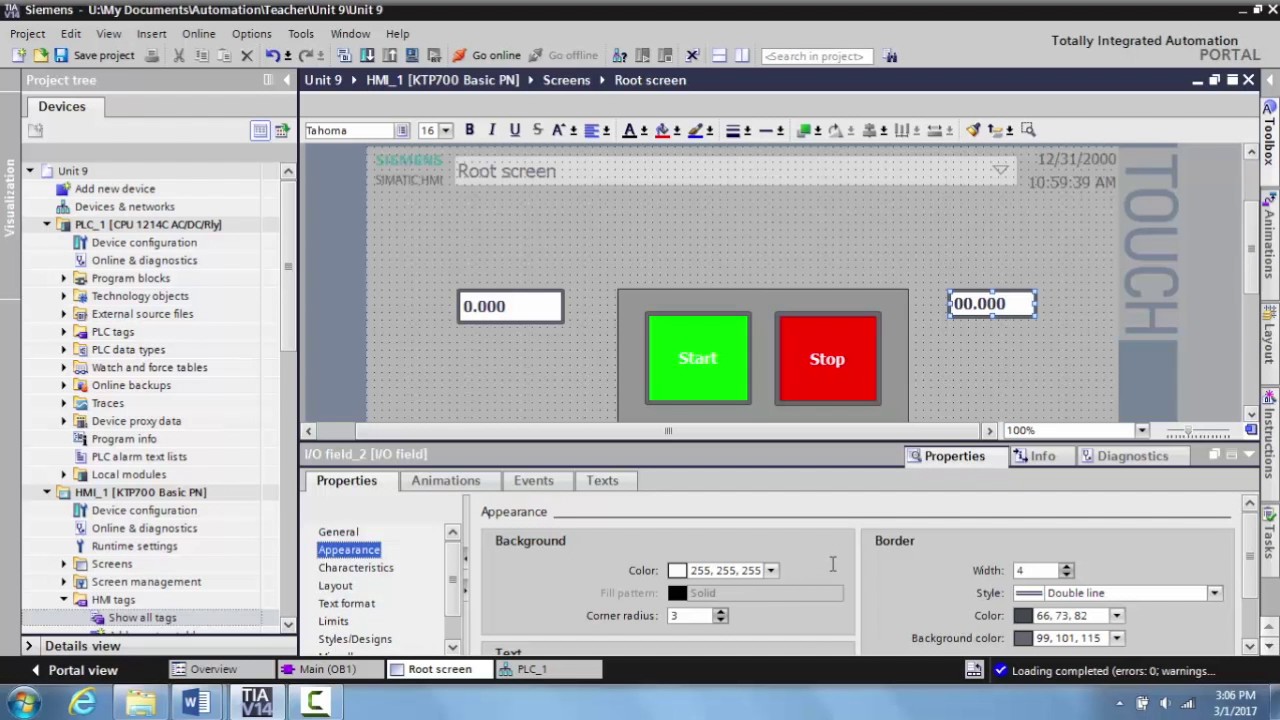Click the white background color swatch
This screenshot has width=1280, height=720.
677,571
